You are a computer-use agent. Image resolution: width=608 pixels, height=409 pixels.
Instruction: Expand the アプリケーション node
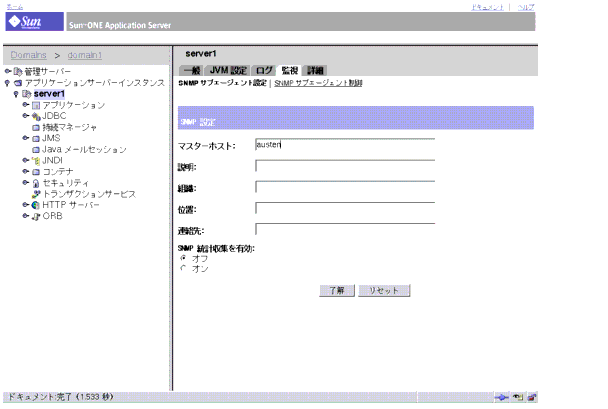[26, 105]
